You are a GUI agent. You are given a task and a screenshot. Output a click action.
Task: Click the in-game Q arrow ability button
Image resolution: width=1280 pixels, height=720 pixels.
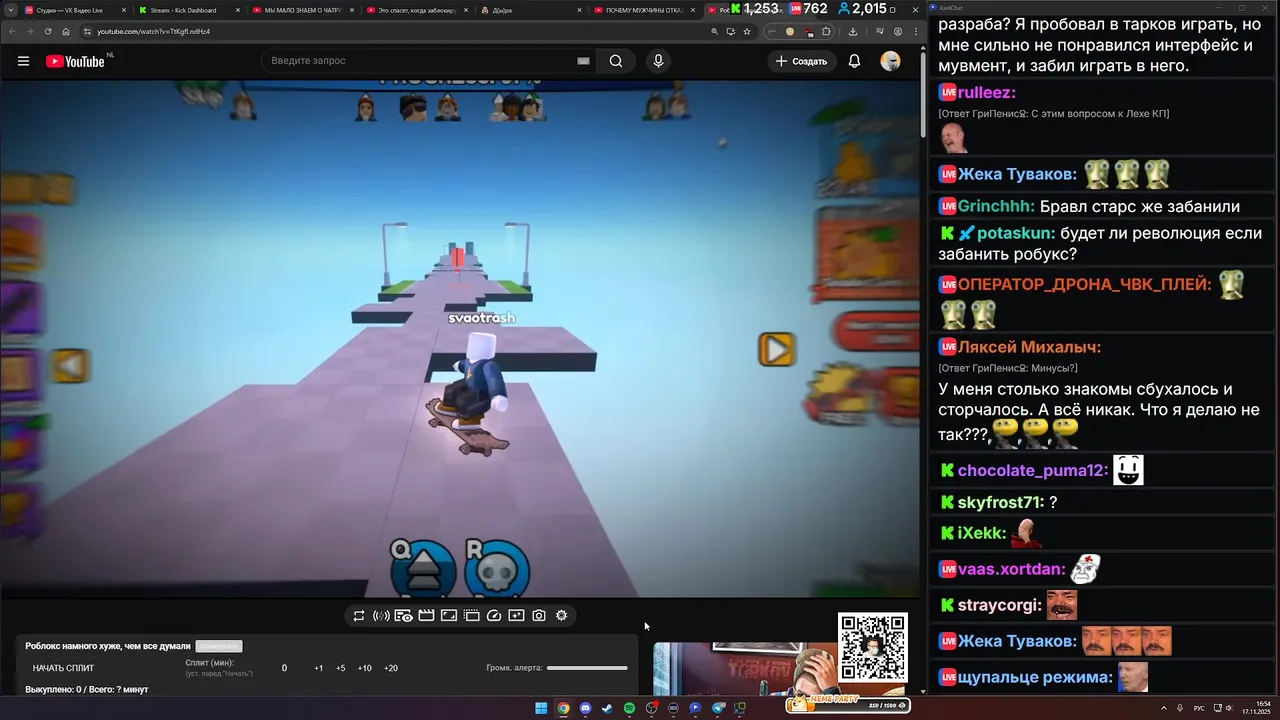point(424,568)
